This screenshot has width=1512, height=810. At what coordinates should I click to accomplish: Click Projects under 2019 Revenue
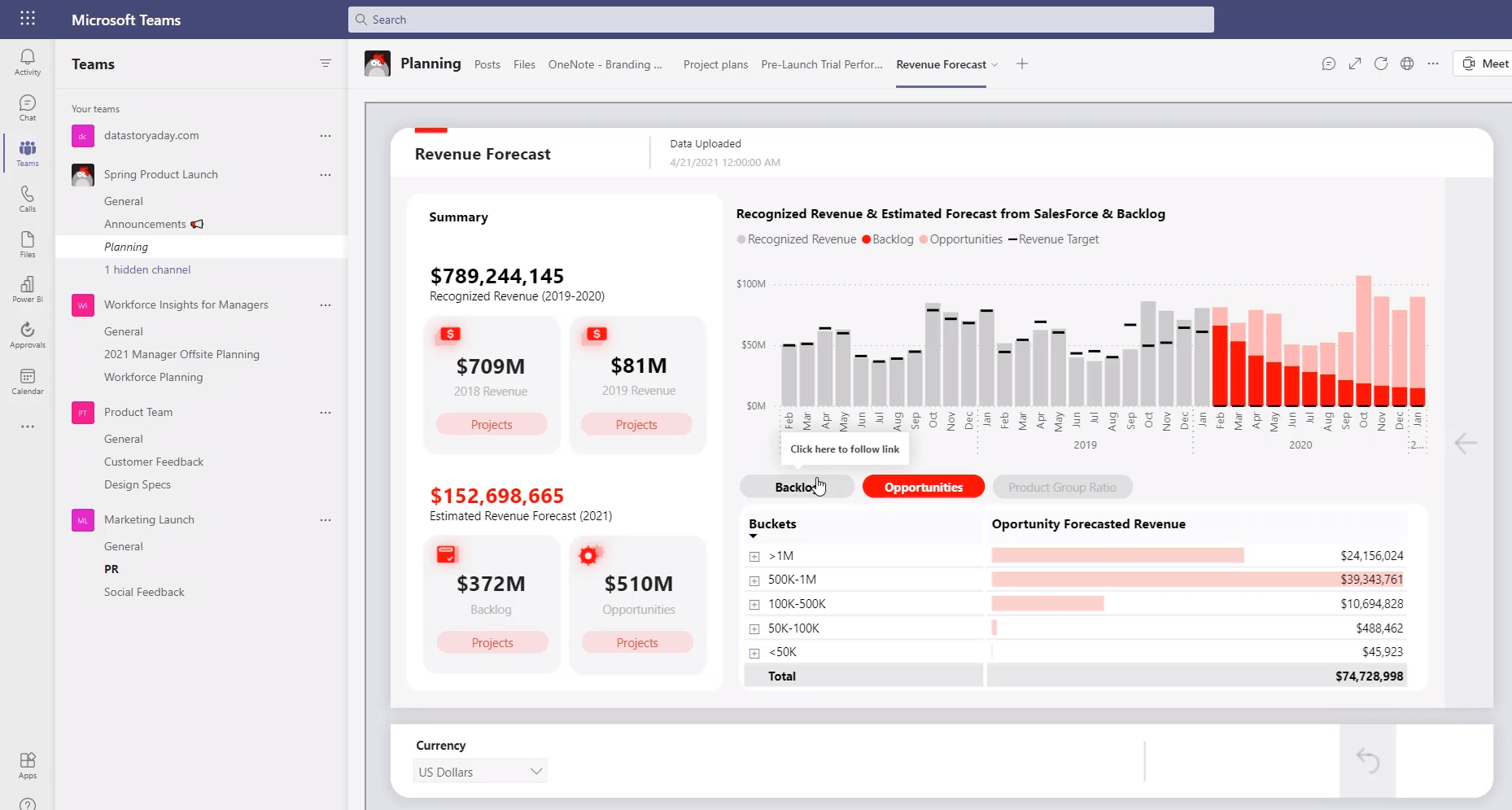tap(636, 425)
